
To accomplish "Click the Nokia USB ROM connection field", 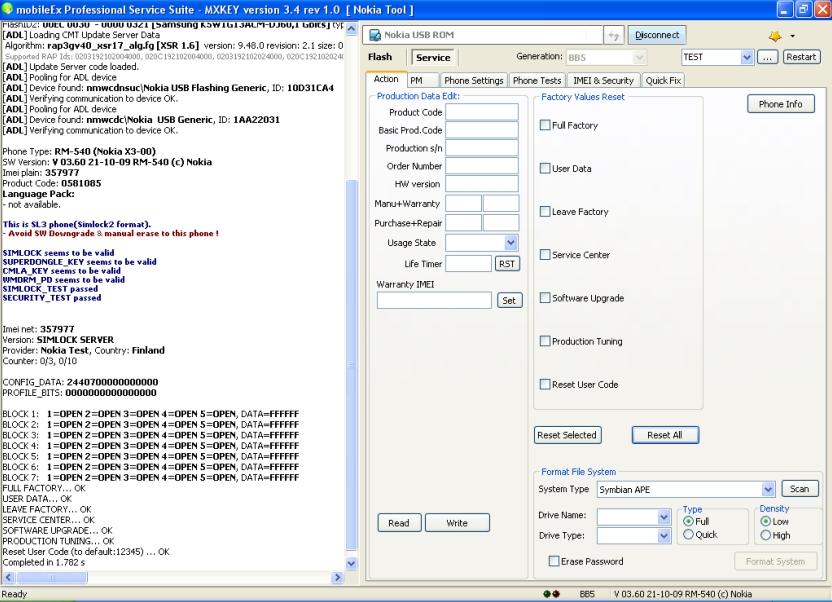I will (x=483, y=35).
